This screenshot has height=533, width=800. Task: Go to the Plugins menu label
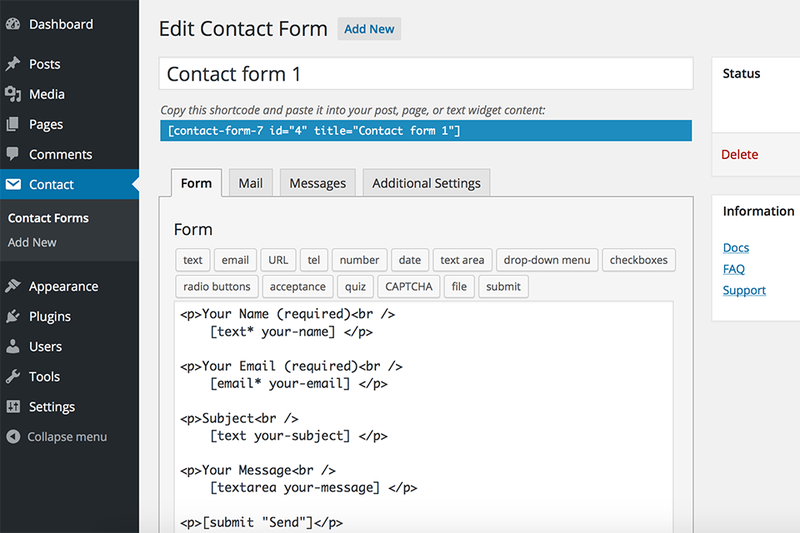50,317
